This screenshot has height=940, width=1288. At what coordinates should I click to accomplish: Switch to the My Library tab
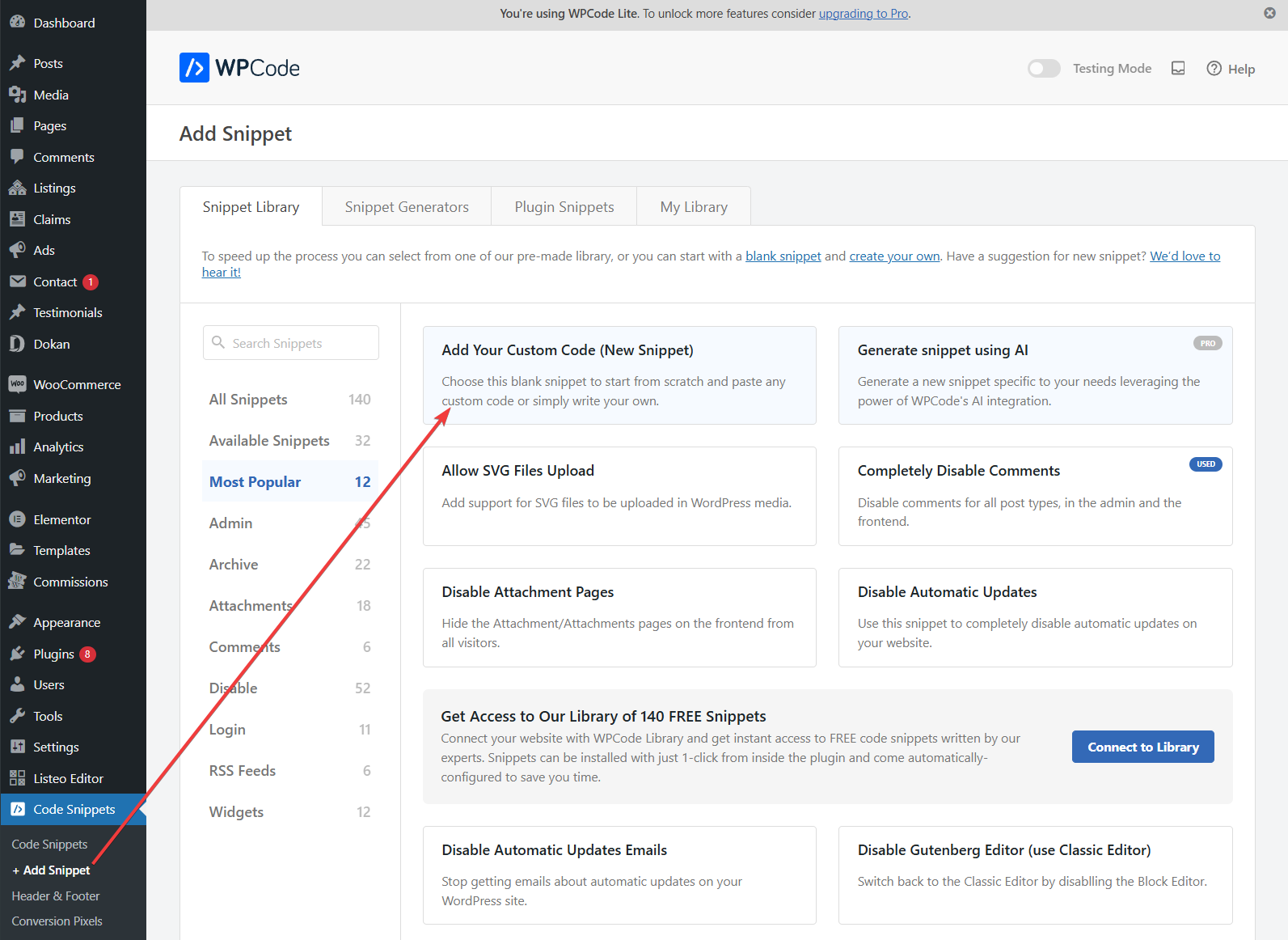[694, 207]
